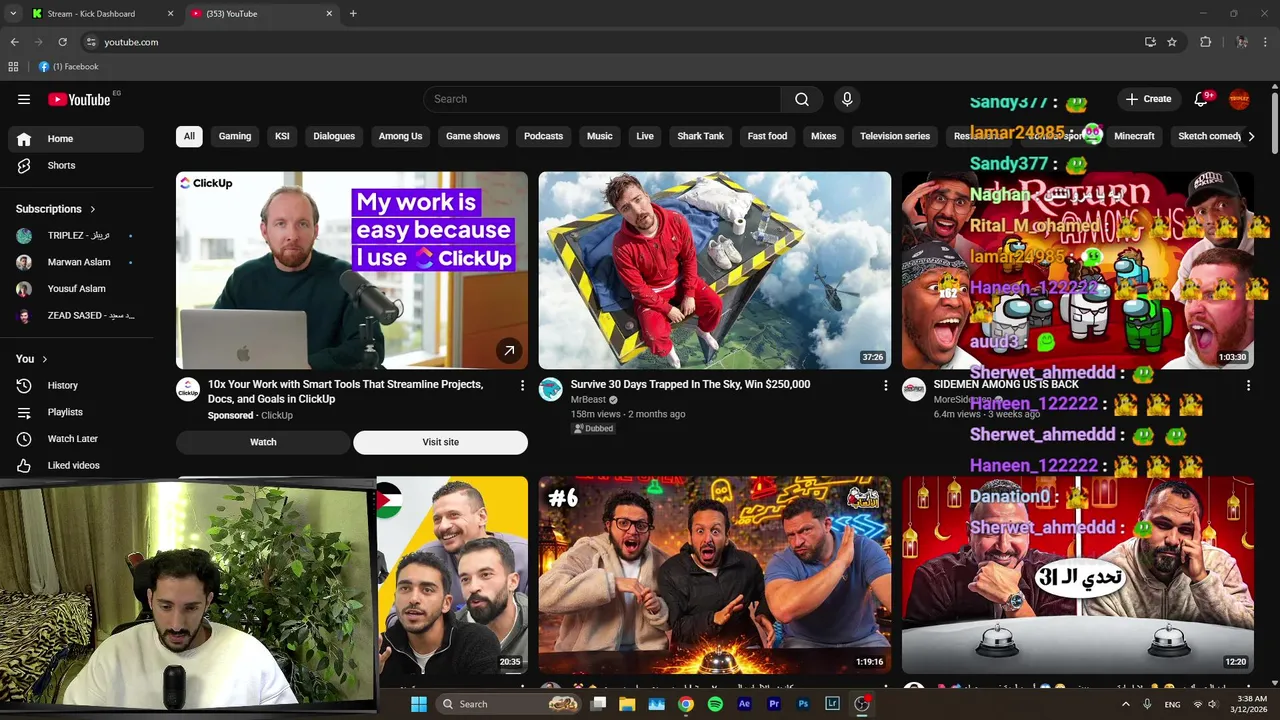Go to Shorts in sidebar

pos(76,165)
